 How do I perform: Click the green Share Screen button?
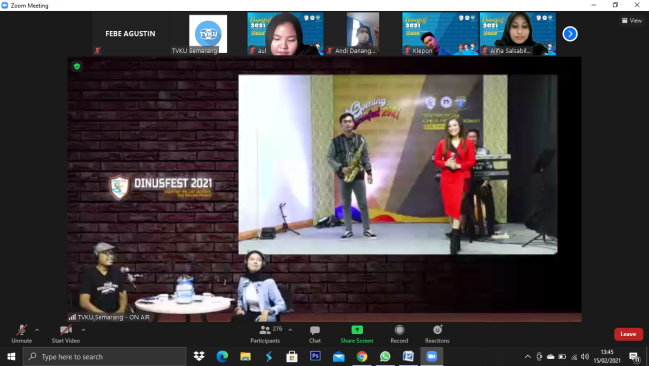pos(357,334)
